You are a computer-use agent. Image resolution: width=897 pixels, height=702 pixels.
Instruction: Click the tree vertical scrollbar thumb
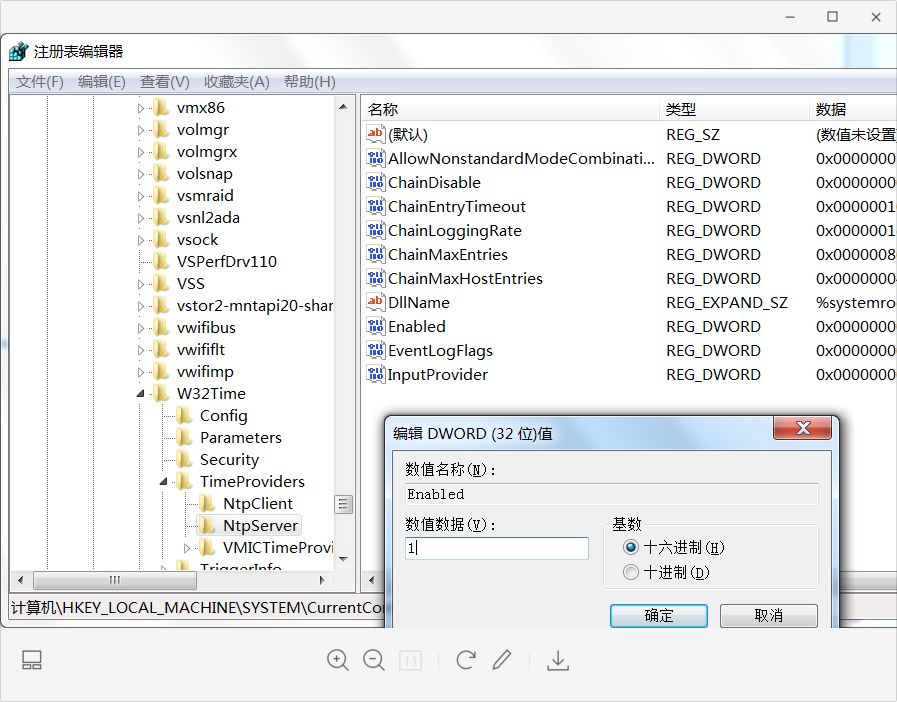pyautogui.click(x=343, y=504)
